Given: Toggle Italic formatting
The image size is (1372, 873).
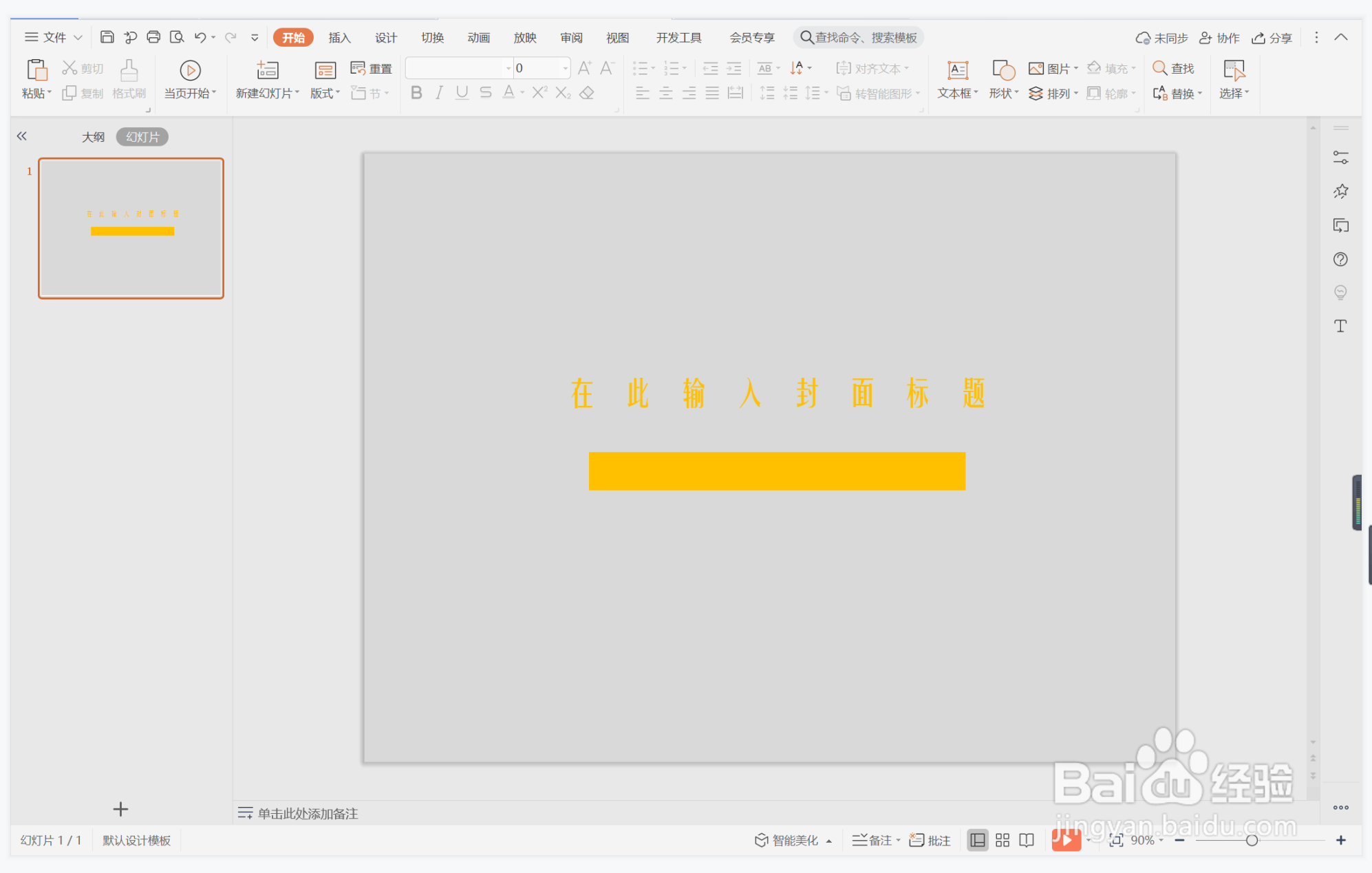Looking at the screenshot, I should [x=439, y=93].
